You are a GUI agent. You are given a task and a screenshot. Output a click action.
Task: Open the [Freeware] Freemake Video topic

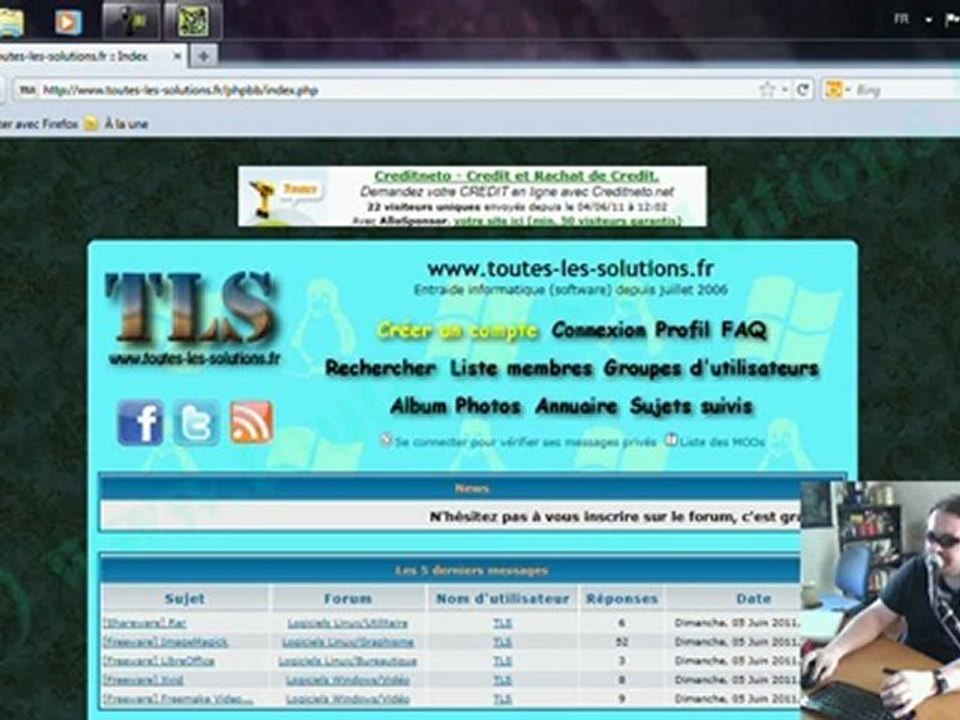(x=178, y=699)
